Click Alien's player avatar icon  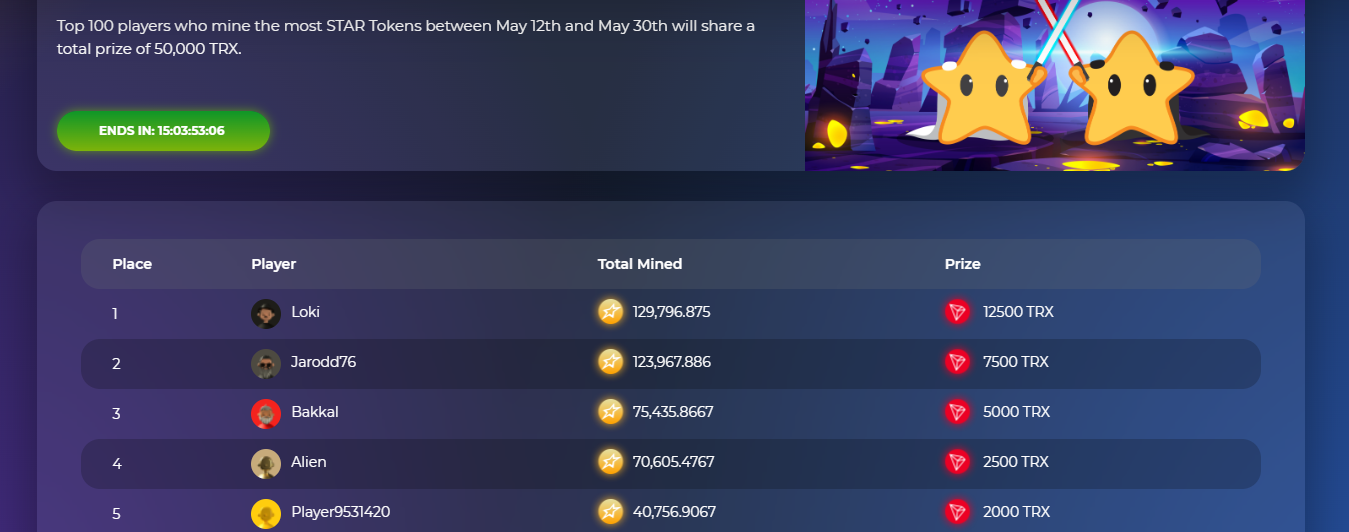[x=265, y=463]
